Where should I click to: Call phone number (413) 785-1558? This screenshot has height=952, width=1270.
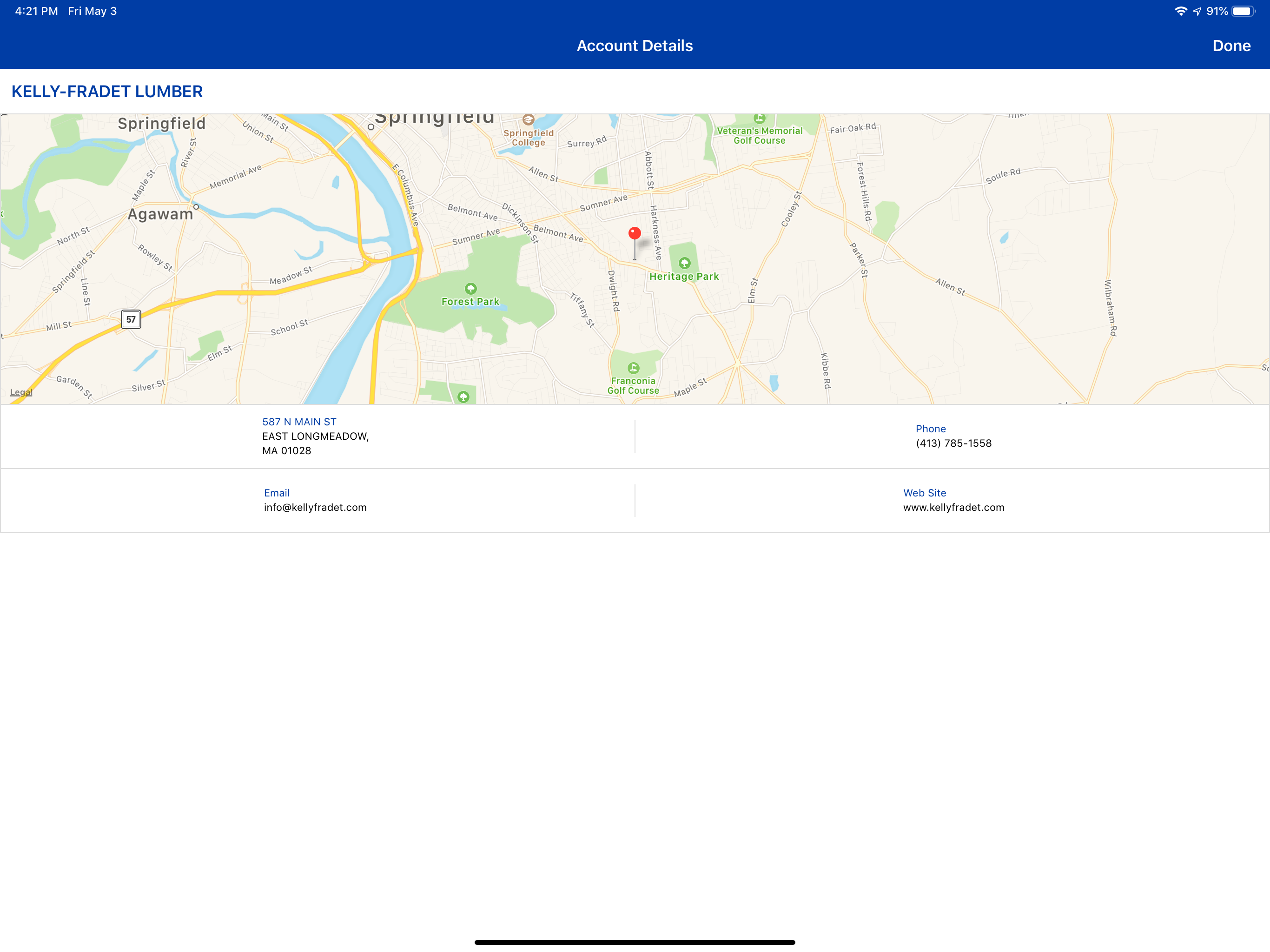(953, 443)
